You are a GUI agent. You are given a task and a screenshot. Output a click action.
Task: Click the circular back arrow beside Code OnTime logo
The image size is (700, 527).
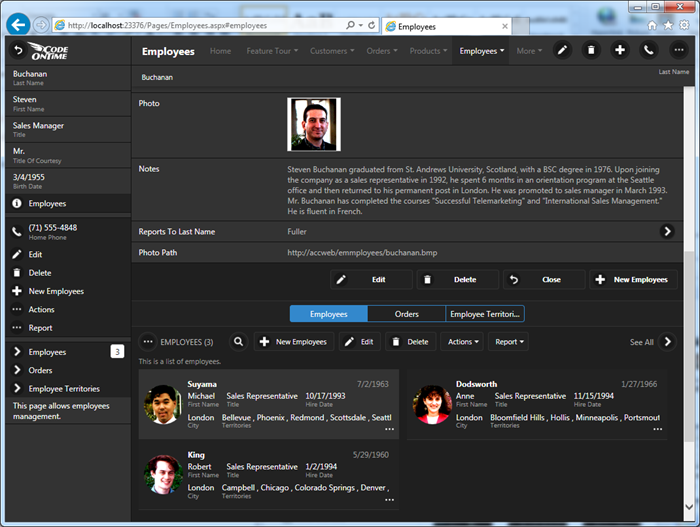tap(17, 50)
